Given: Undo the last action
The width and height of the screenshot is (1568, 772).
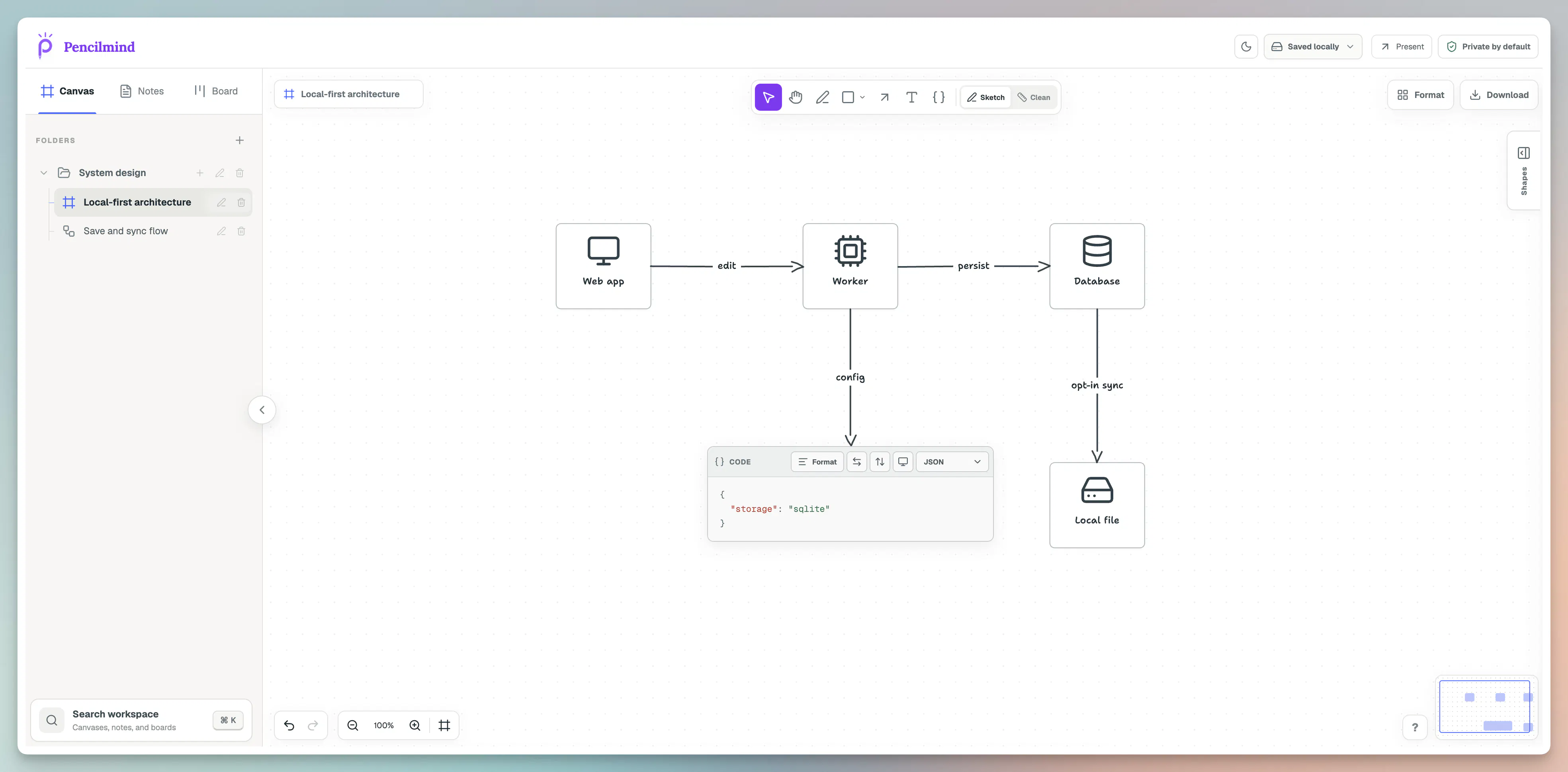Looking at the screenshot, I should pyautogui.click(x=289, y=725).
